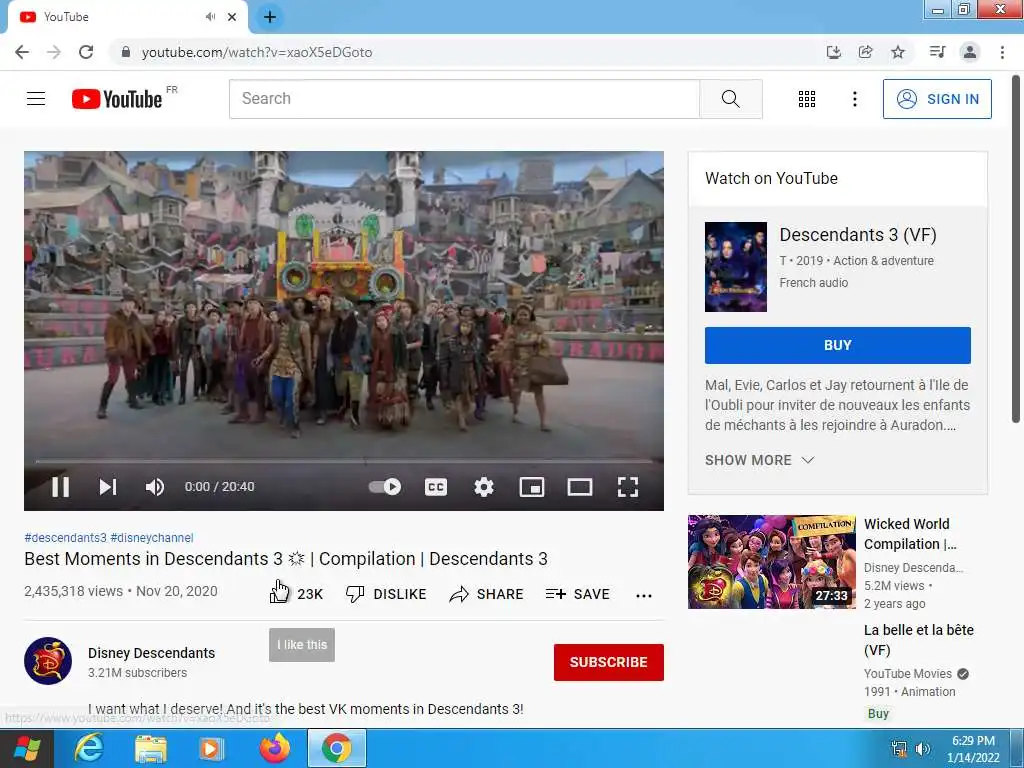The height and width of the screenshot is (768, 1024).
Task: Open Windows Start menu
Action: click(27, 748)
